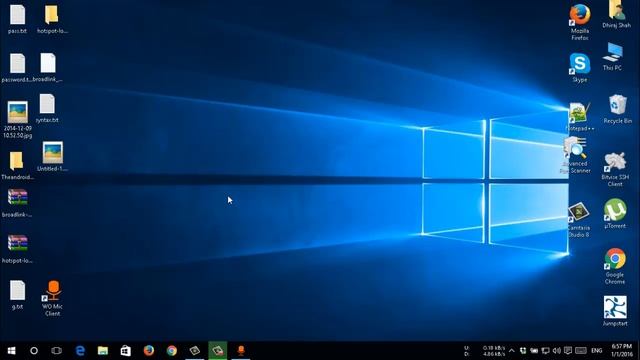640x360 pixels.
Task: Select the This PC desktop icon
Action: pyautogui.click(x=612, y=57)
